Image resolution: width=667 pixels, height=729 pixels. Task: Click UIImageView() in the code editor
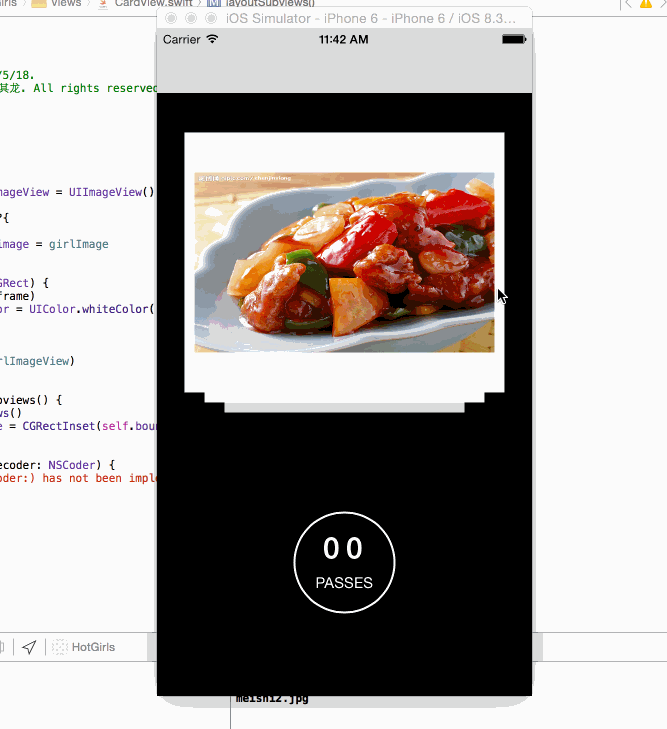click(x=112, y=192)
